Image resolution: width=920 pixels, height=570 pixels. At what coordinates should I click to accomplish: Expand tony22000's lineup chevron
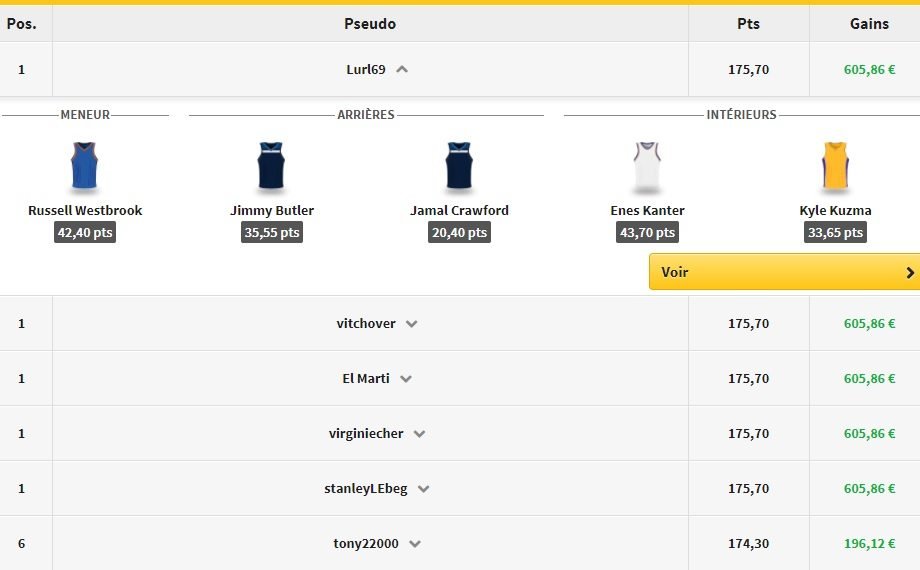pos(414,544)
